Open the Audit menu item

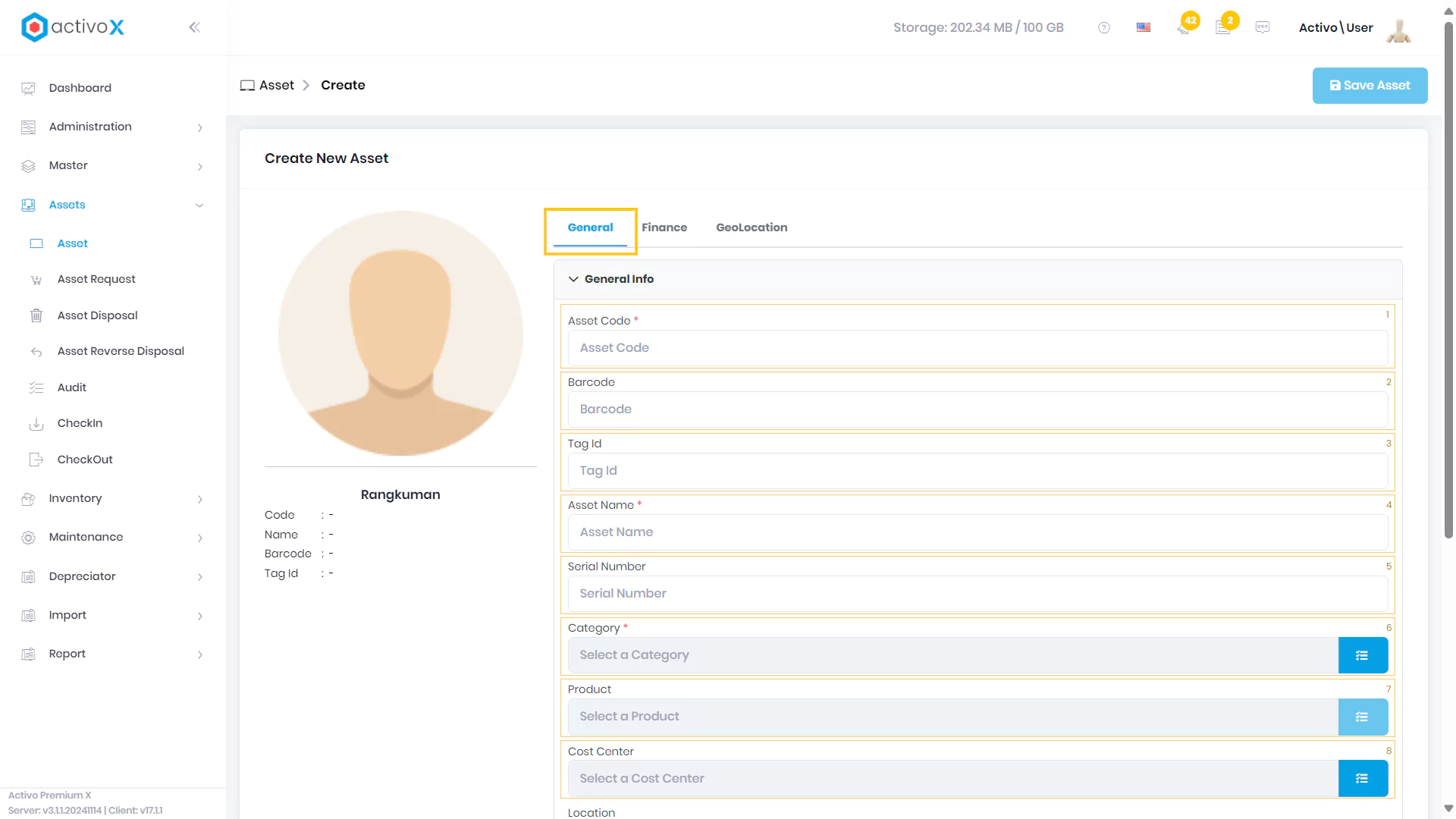[x=71, y=388]
